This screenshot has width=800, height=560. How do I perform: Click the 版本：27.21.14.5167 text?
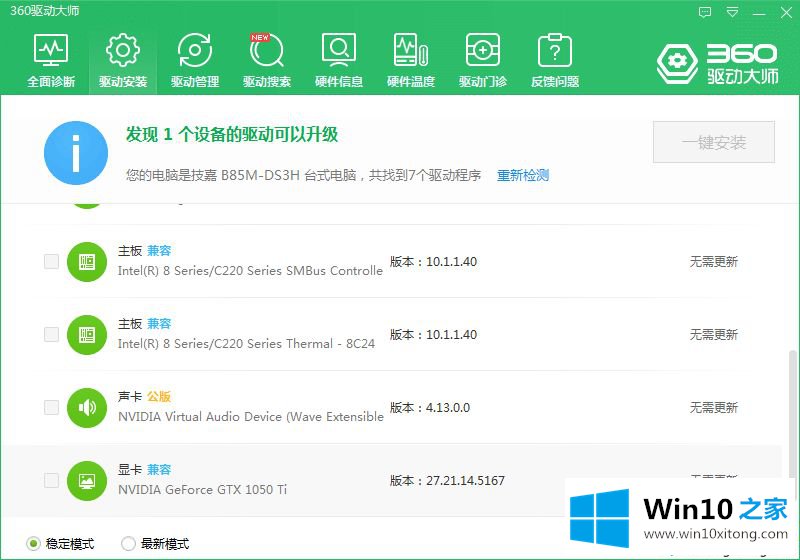447,480
